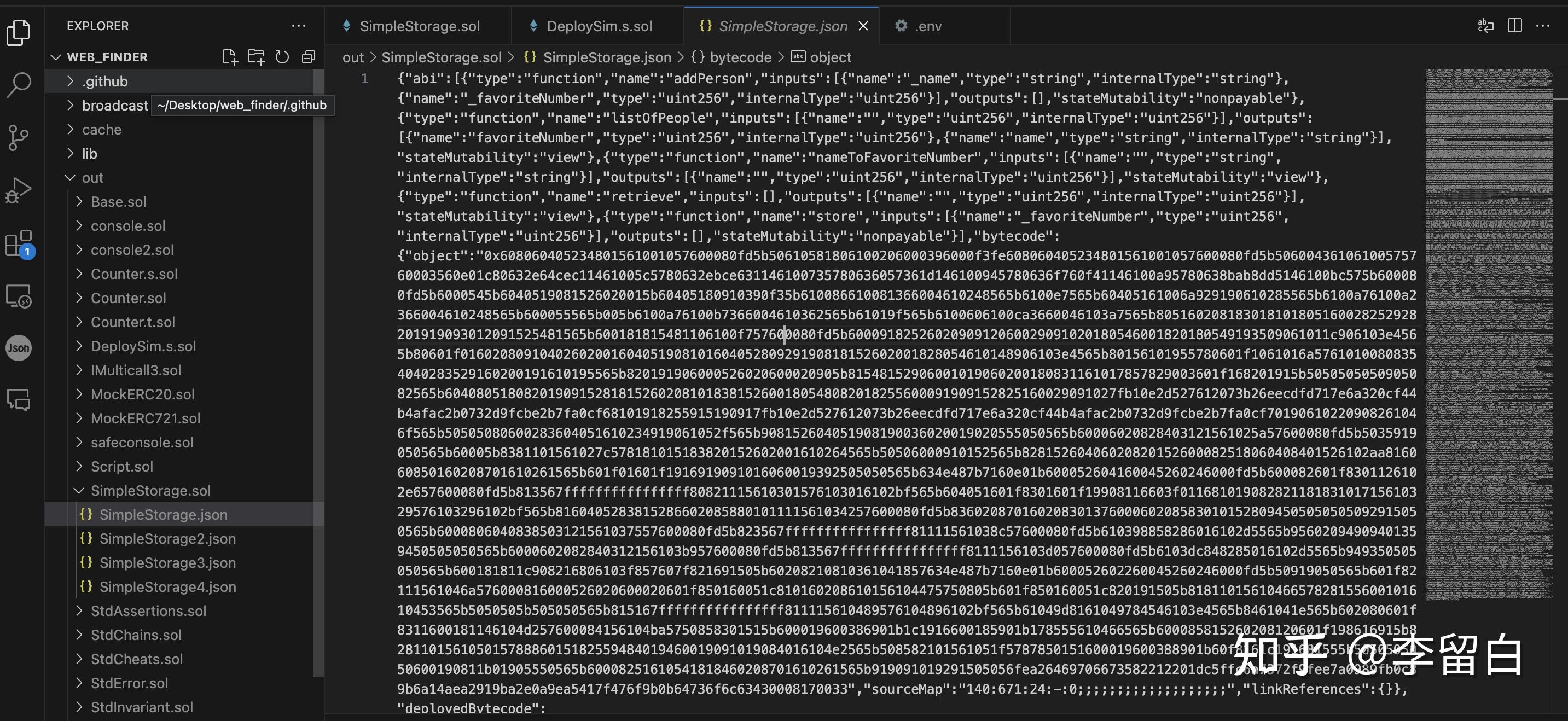Viewport: 1568px width, 721px height.
Task: Collapse all folders in explorer
Action: [x=308, y=57]
